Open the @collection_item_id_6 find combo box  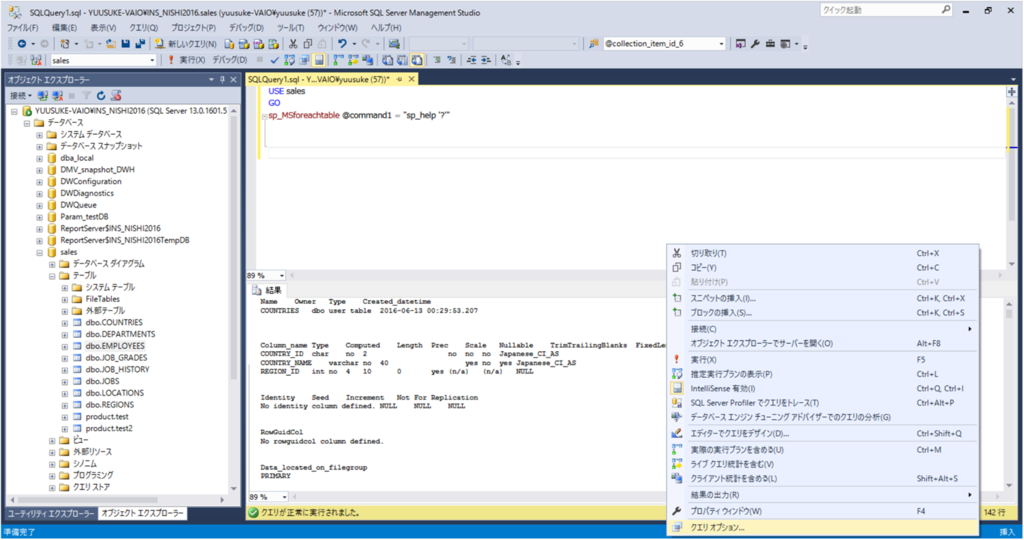tap(722, 44)
